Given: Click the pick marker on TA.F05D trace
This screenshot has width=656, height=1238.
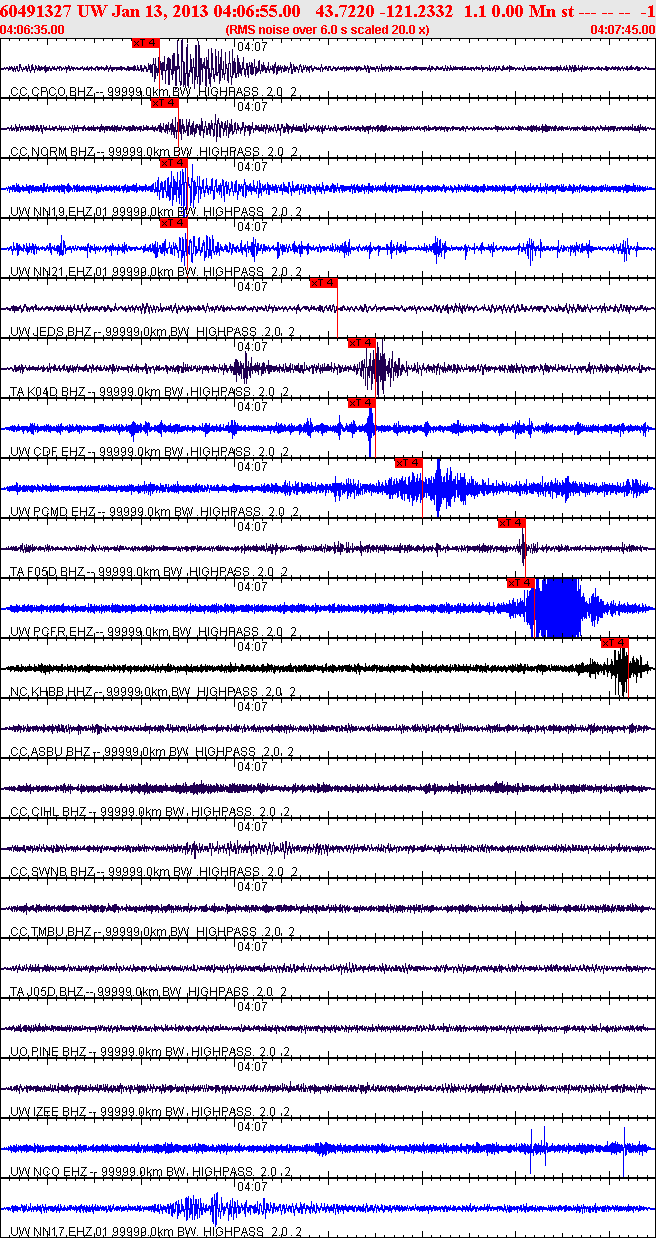Looking at the screenshot, I should coord(511,523).
